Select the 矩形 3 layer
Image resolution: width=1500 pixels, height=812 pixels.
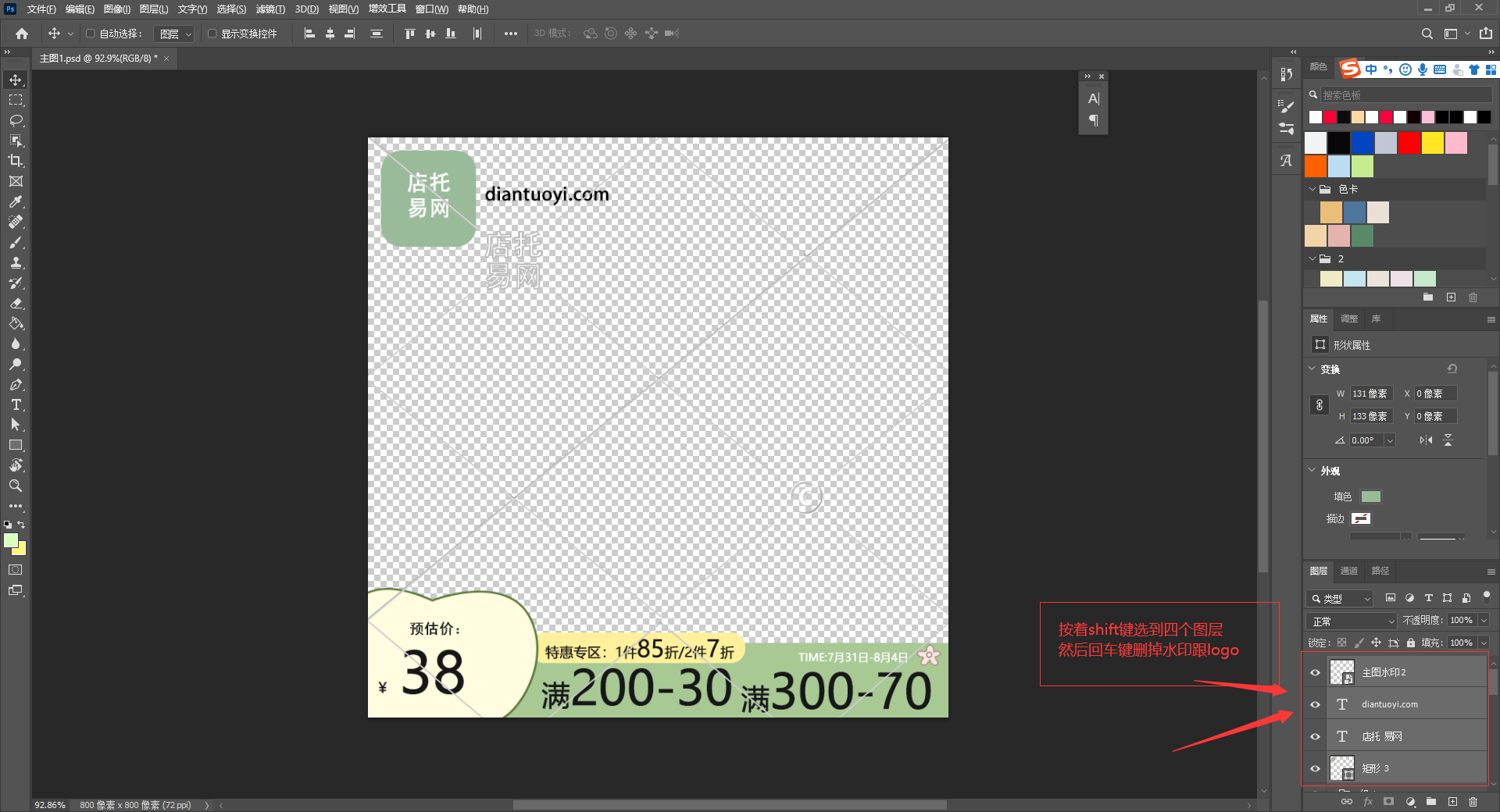[x=1406, y=768]
